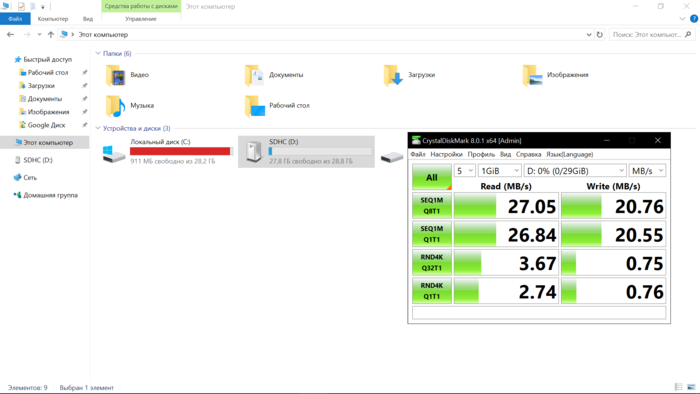Open the Изображения folder icon

tap(532, 75)
